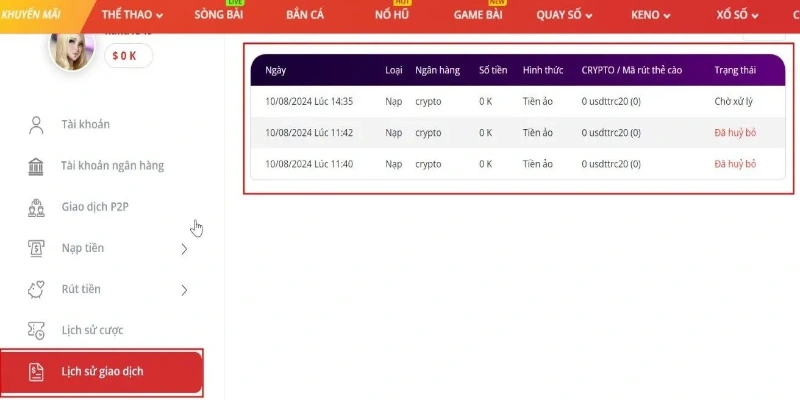This screenshot has width=800, height=400.
Task: Click the Giao dịch P2P icon
Action: click(37, 207)
